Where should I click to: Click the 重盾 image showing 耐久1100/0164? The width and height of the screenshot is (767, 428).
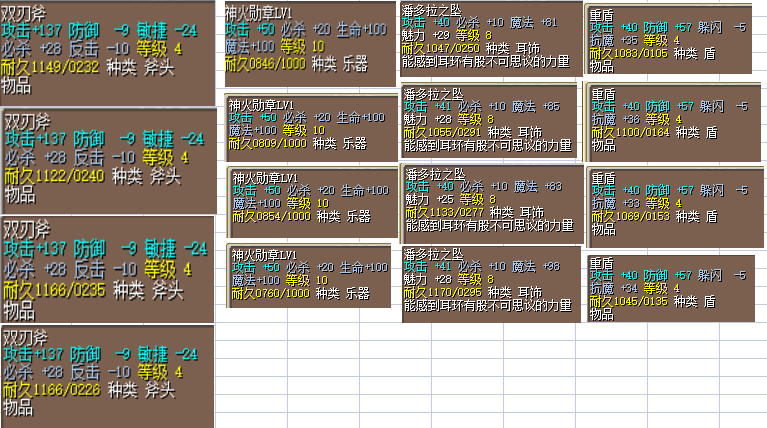(667, 121)
